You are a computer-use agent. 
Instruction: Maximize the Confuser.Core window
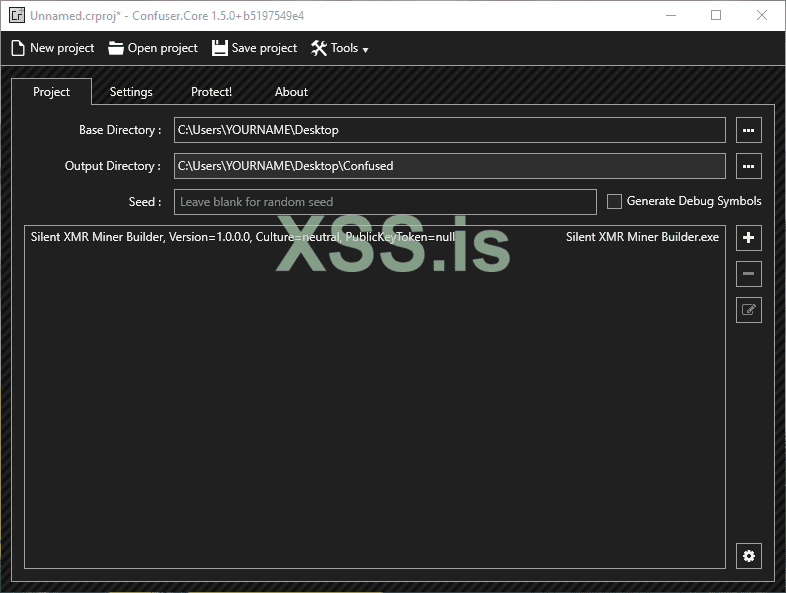point(716,16)
